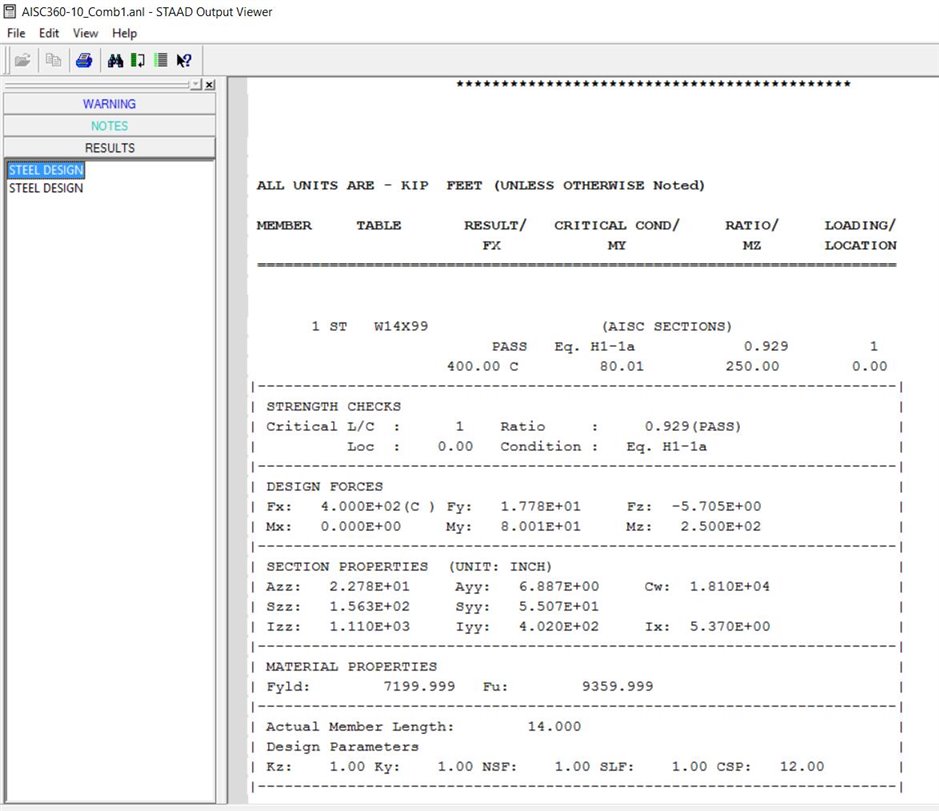Click the Copy icon in toolbar
Screen dimensions: 939x811
(53, 60)
